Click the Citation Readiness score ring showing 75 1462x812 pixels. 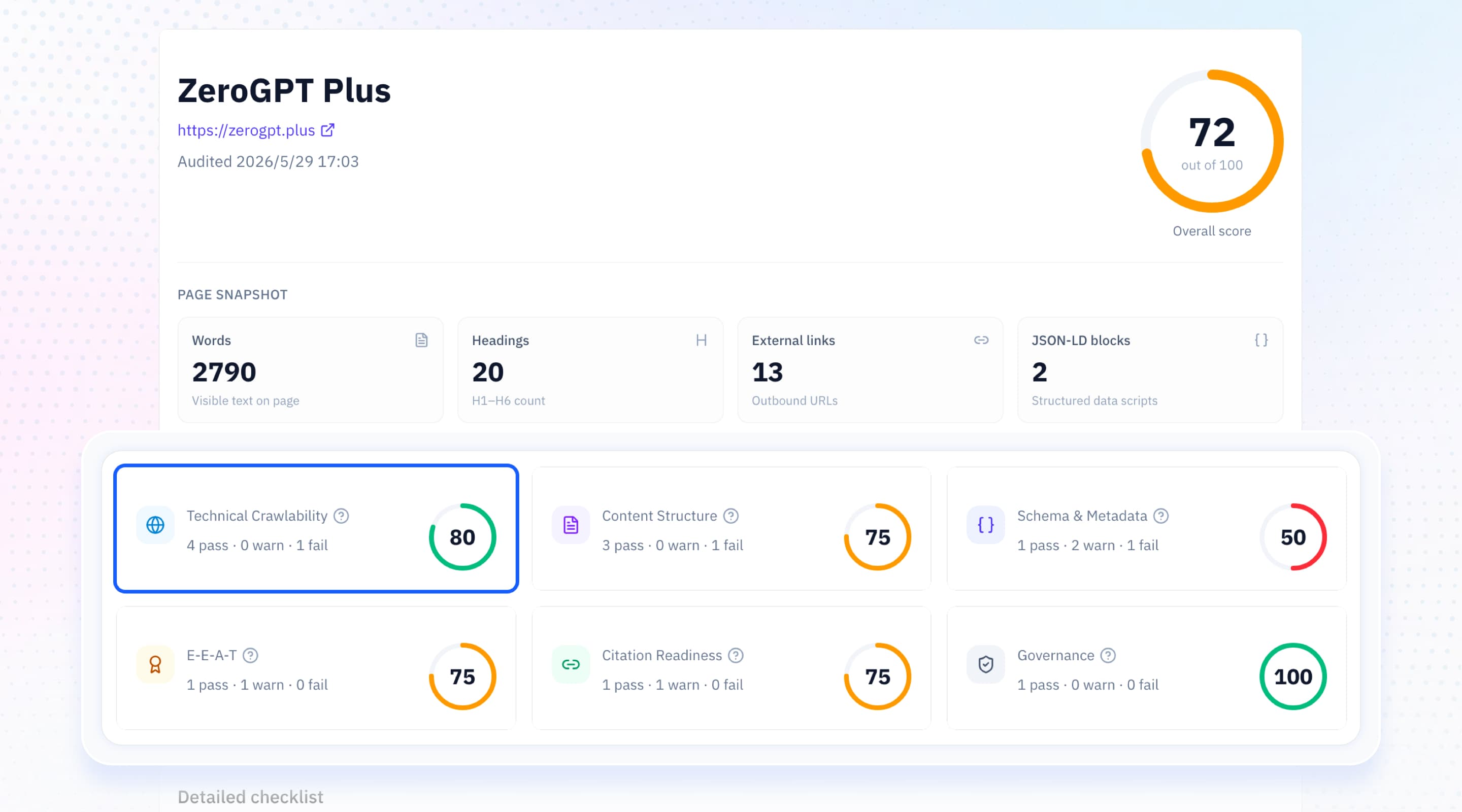[877, 676]
